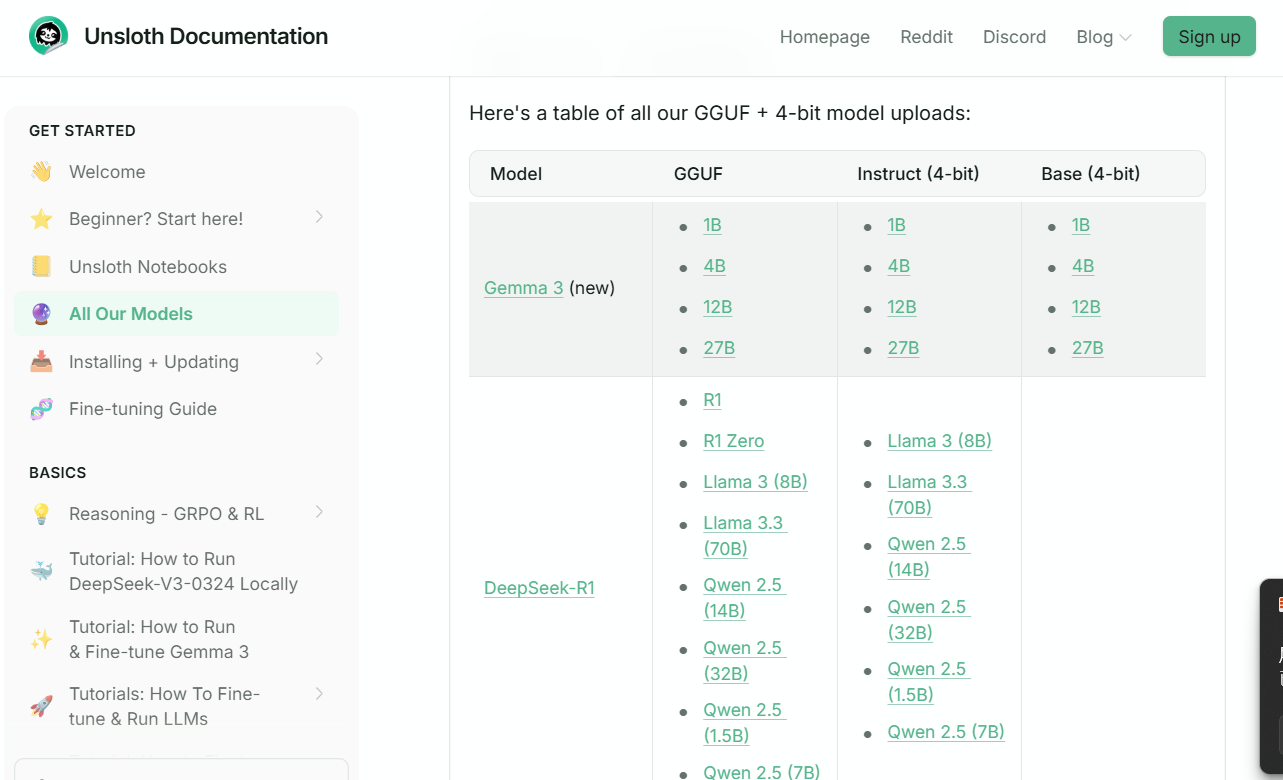Open Discord from the top navigation

coord(1014,37)
